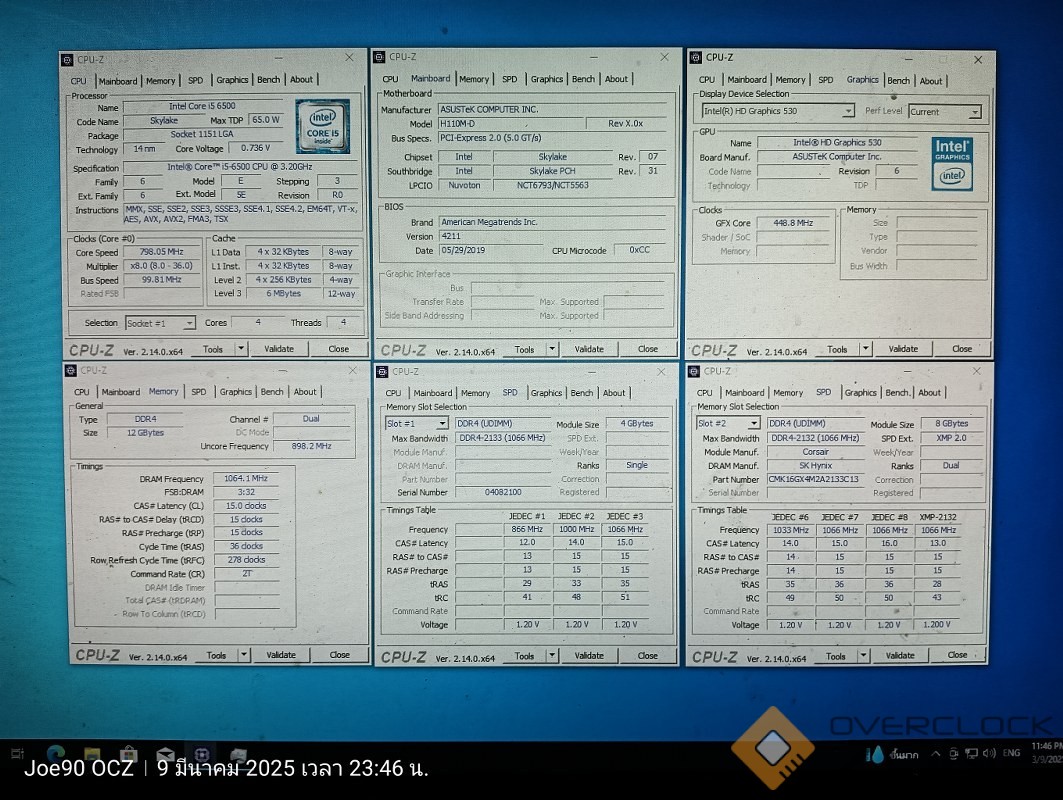Click Validate in the Core i5 CPU window
Image resolution: width=1063 pixels, height=800 pixels.
279,348
